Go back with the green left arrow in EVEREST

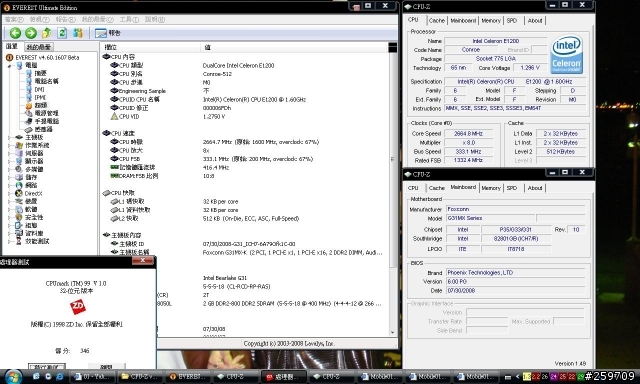coord(15,33)
